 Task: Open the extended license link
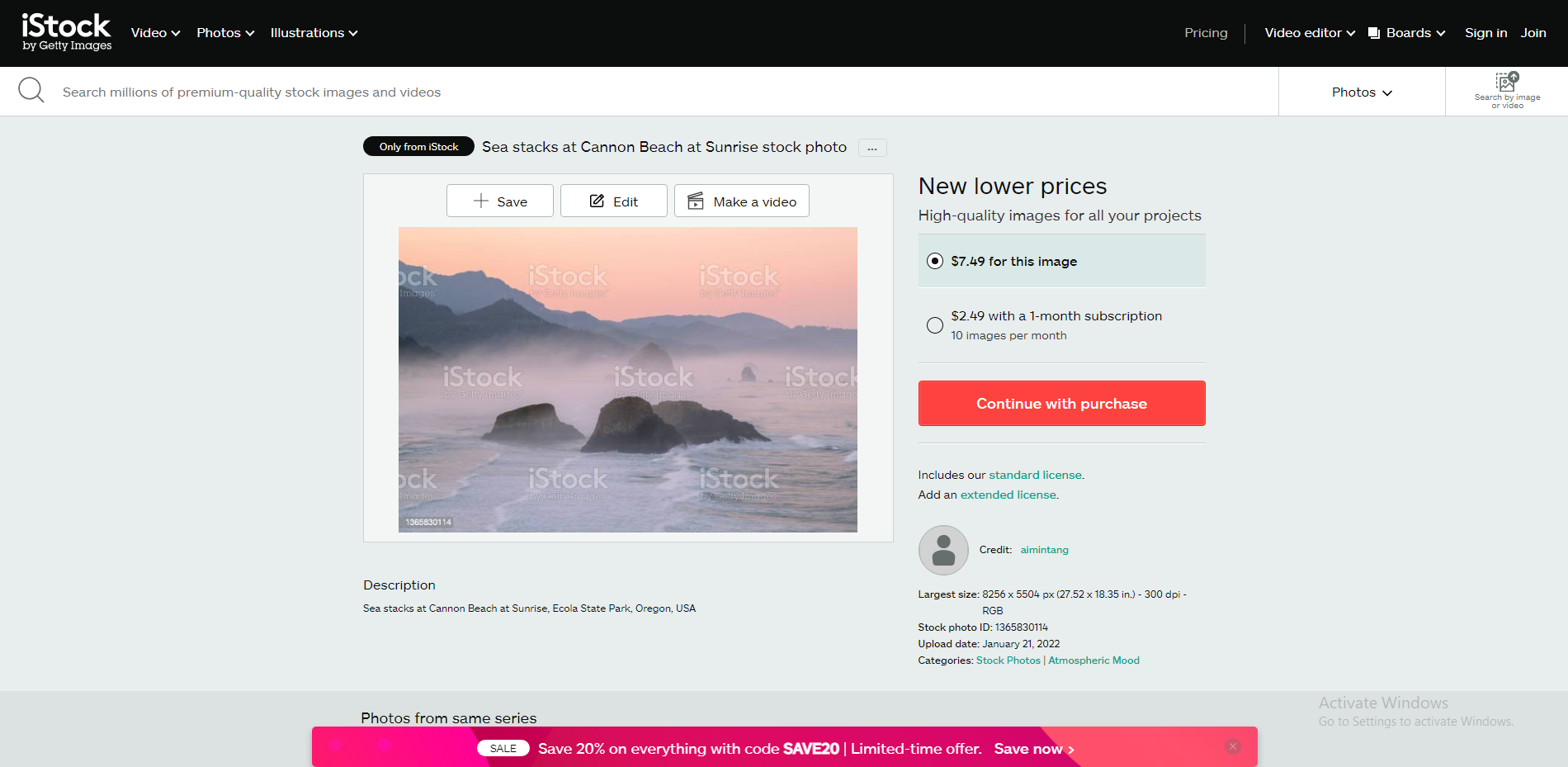1008,494
